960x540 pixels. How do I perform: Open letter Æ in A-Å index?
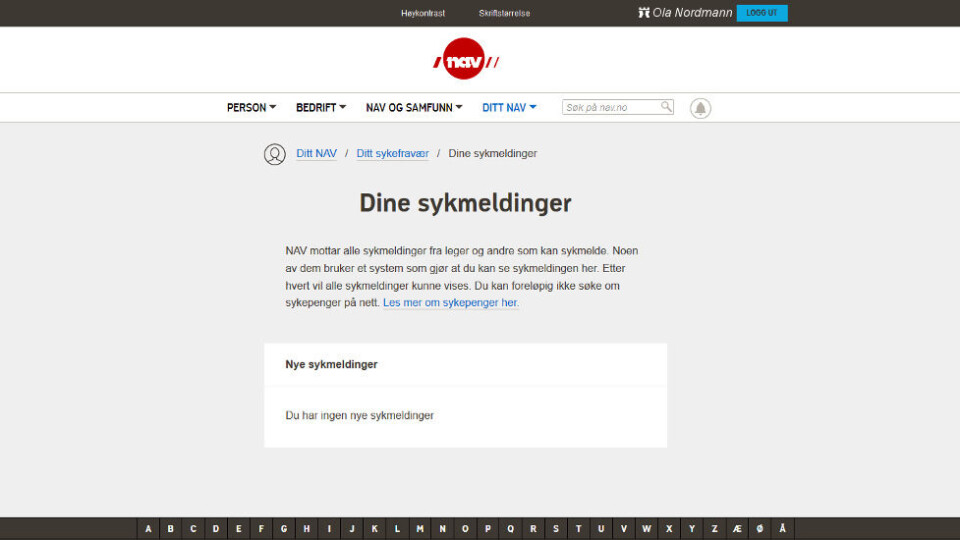(737, 528)
